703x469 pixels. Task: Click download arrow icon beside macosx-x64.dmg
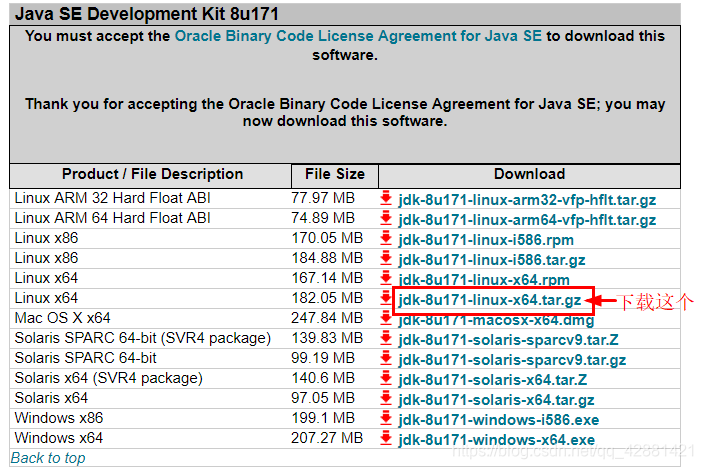pos(386,318)
